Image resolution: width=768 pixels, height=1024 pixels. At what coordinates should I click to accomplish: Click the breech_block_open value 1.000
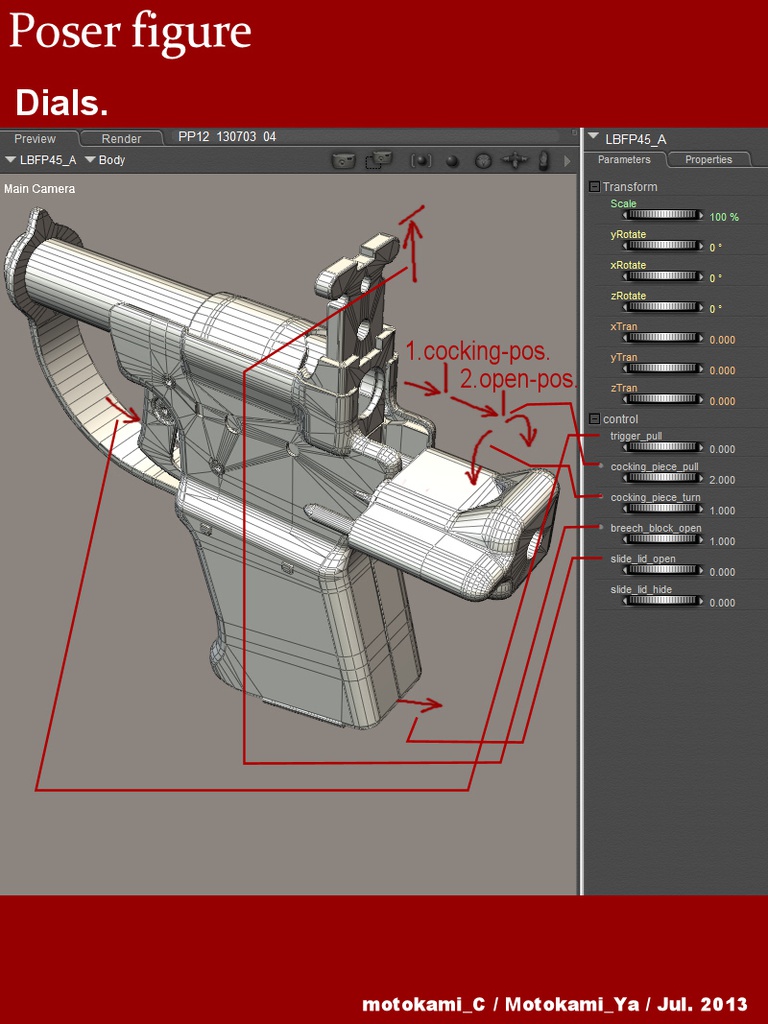[722, 541]
